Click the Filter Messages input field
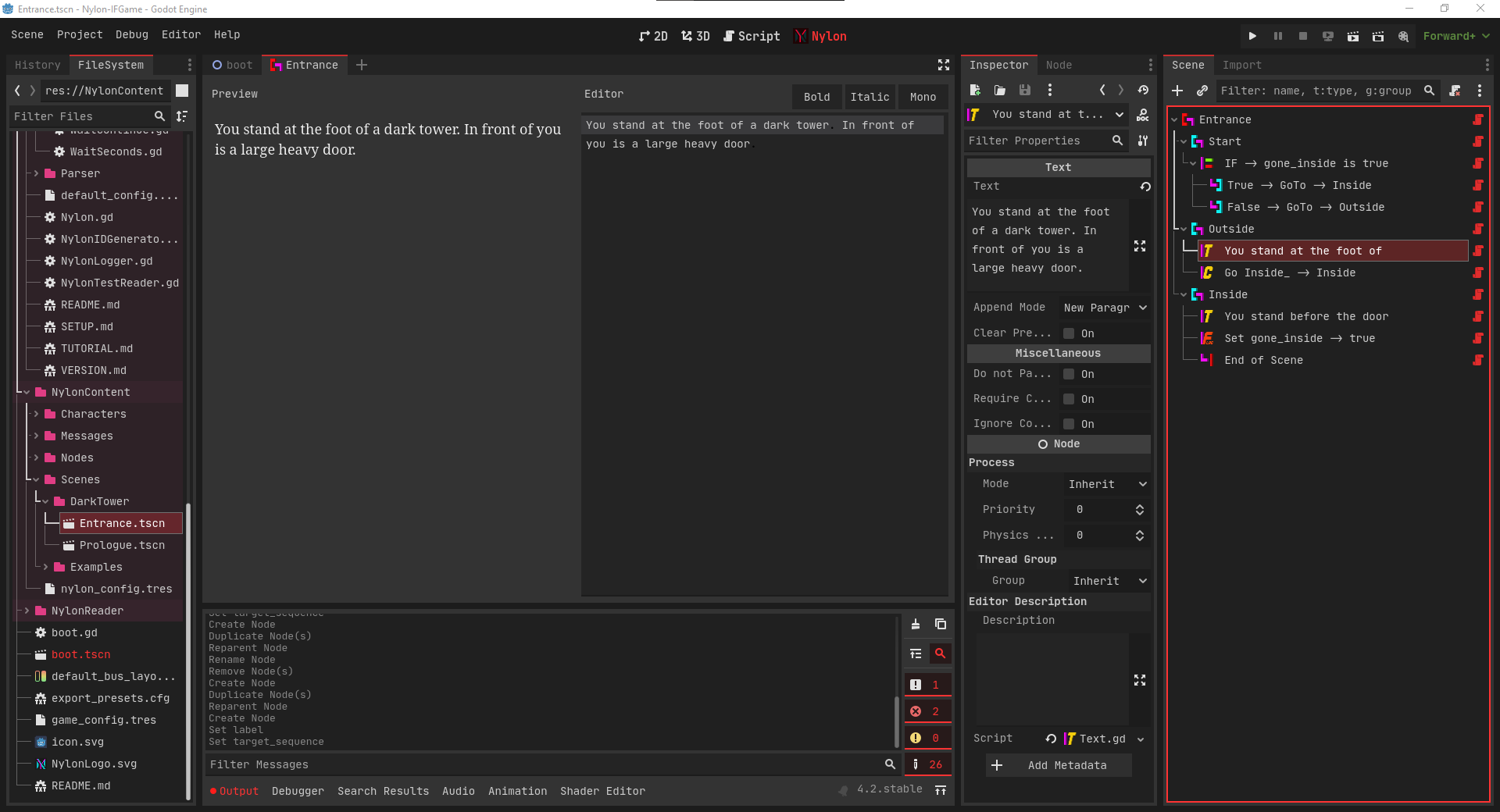1500x812 pixels. [x=544, y=764]
